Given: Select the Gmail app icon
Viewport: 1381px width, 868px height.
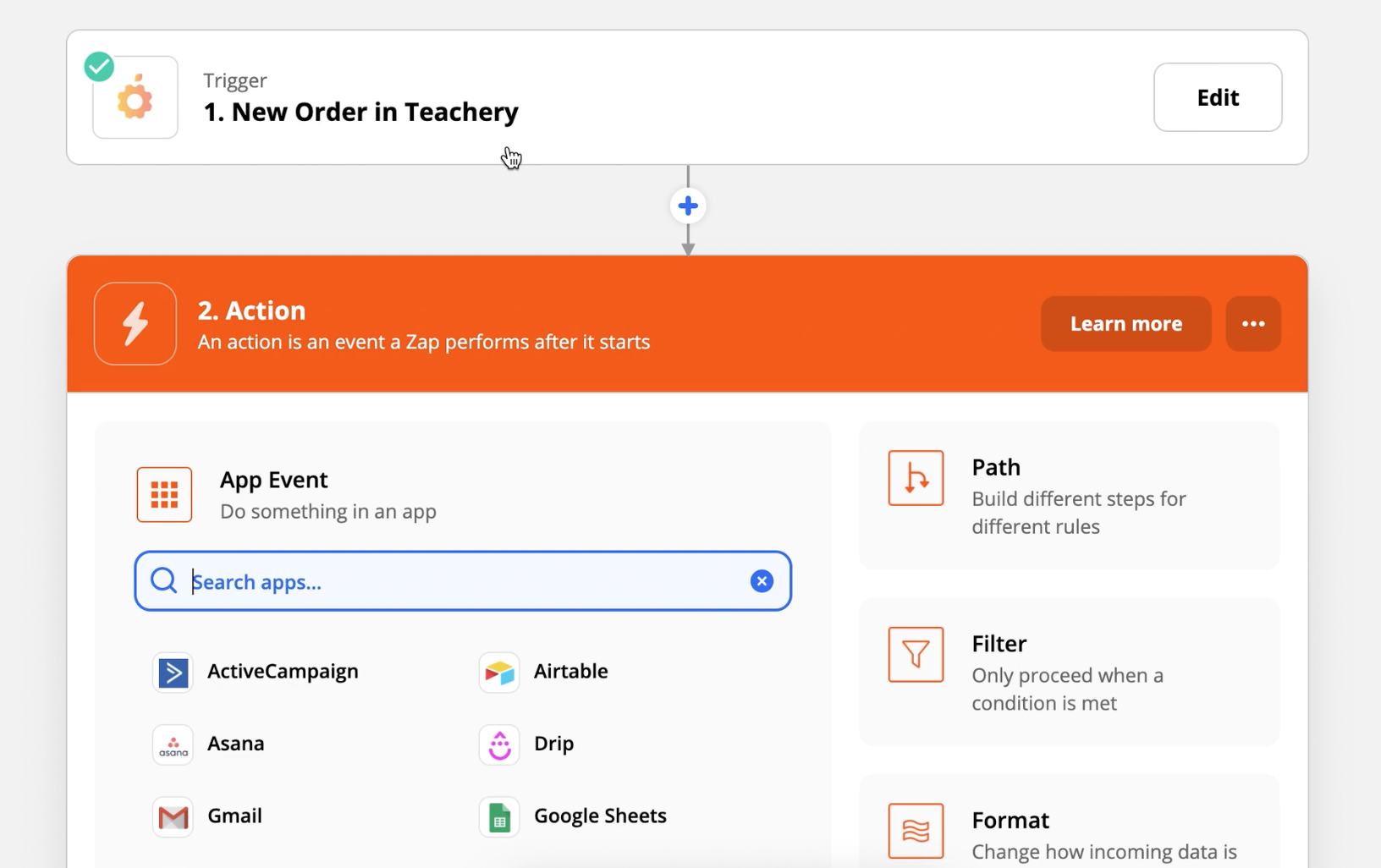Looking at the screenshot, I should coord(173,817).
